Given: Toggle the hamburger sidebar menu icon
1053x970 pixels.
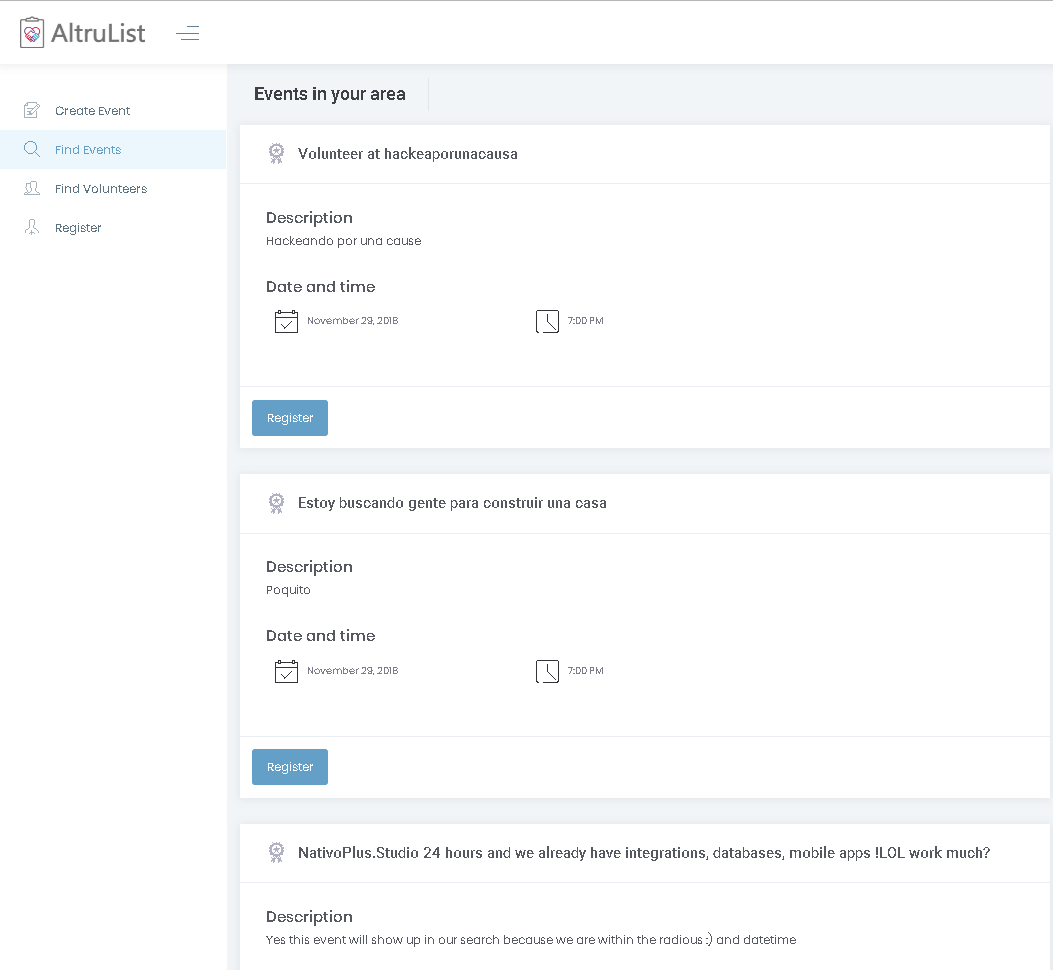Looking at the screenshot, I should [x=187, y=33].
